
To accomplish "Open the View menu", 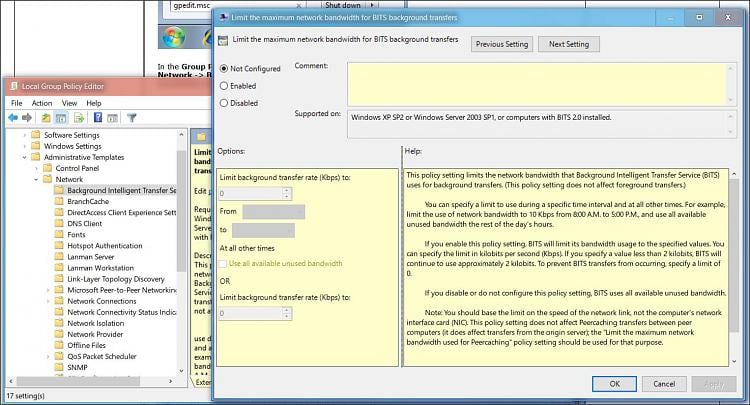I will click(x=69, y=103).
